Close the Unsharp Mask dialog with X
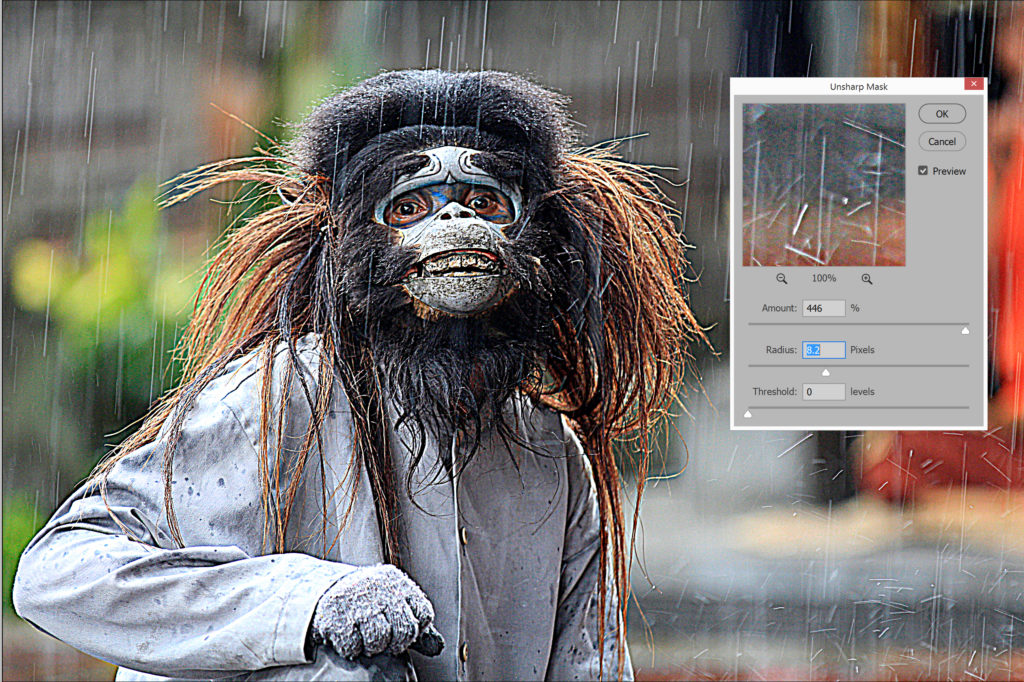This screenshot has height=682, width=1024. pyautogui.click(x=972, y=87)
